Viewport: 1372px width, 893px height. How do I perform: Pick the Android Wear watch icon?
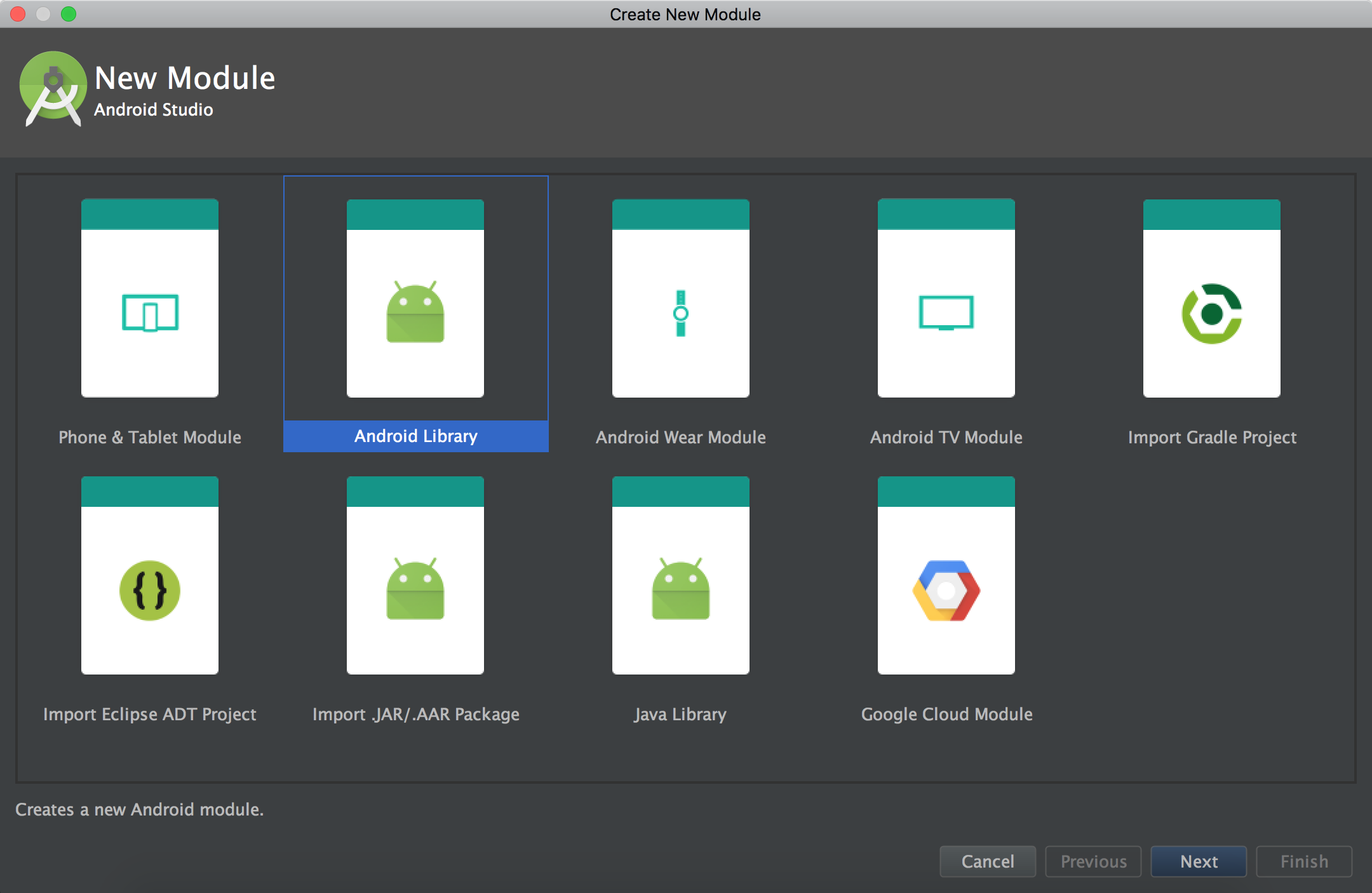coord(680,313)
